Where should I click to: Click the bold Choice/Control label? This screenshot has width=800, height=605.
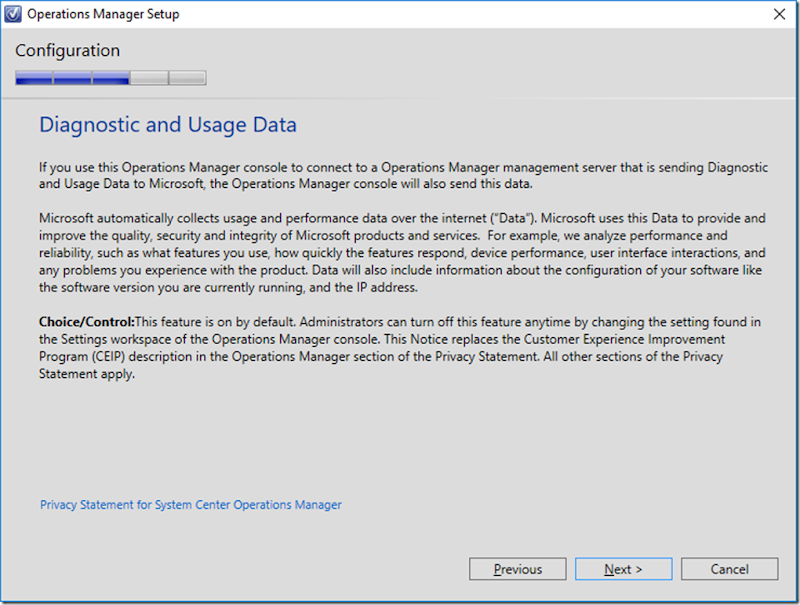coord(86,321)
